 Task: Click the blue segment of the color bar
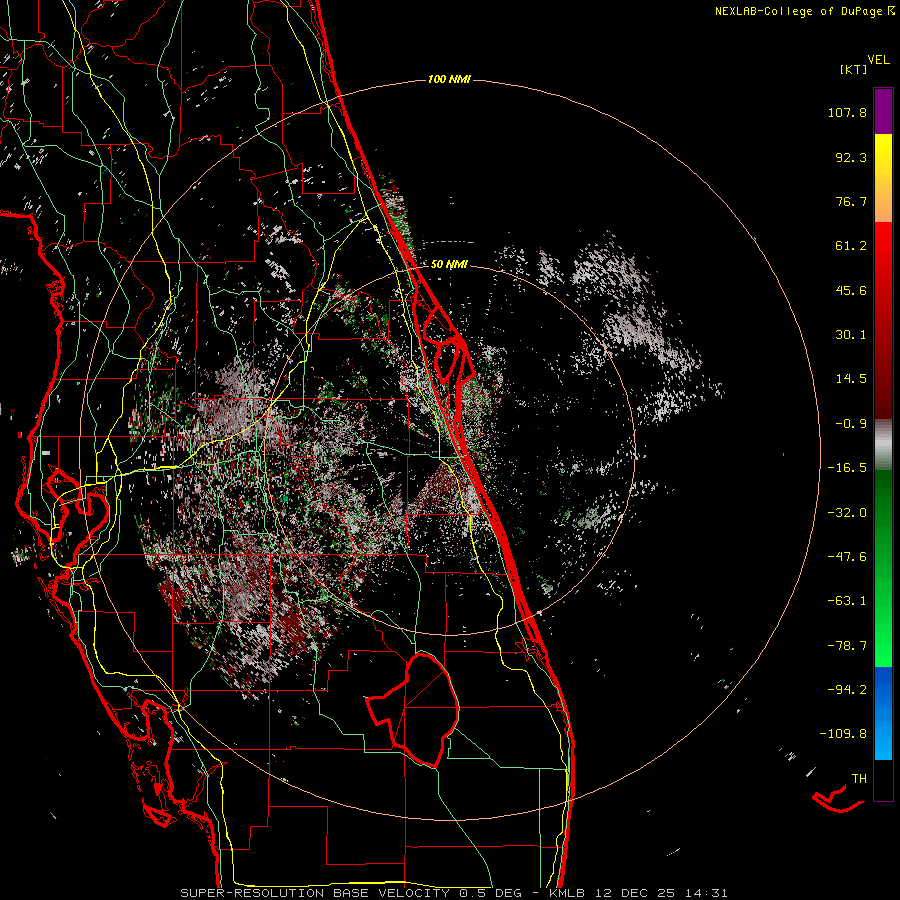pyautogui.click(x=883, y=713)
